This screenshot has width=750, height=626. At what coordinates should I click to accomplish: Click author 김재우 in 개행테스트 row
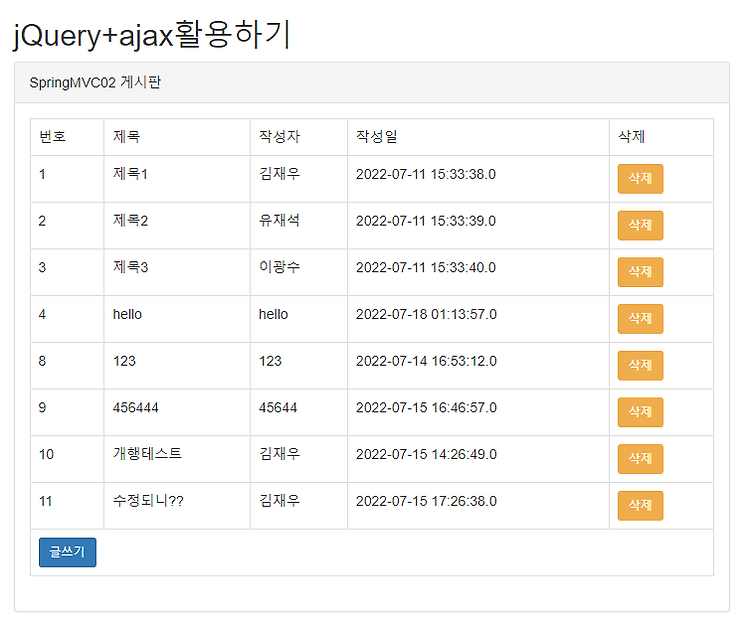coord(279,453)
